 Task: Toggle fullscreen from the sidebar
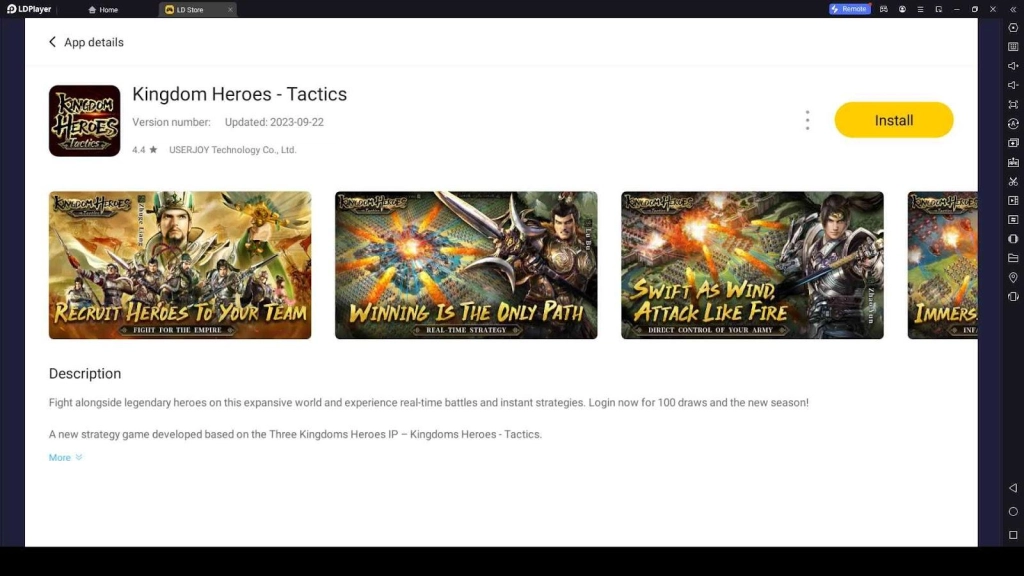click(x=1013, y=104)
